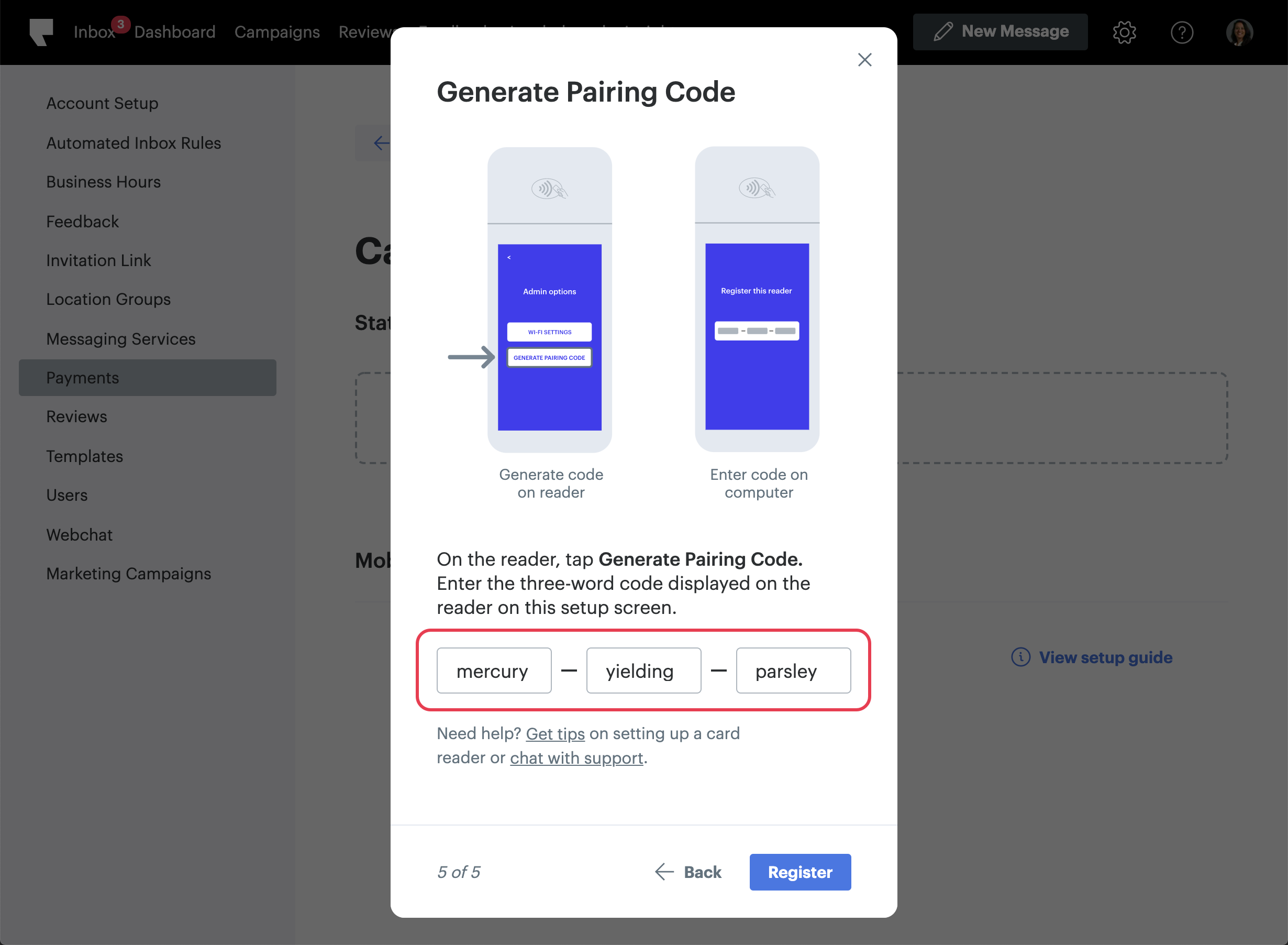Open settings via the gear icon

1124,32
